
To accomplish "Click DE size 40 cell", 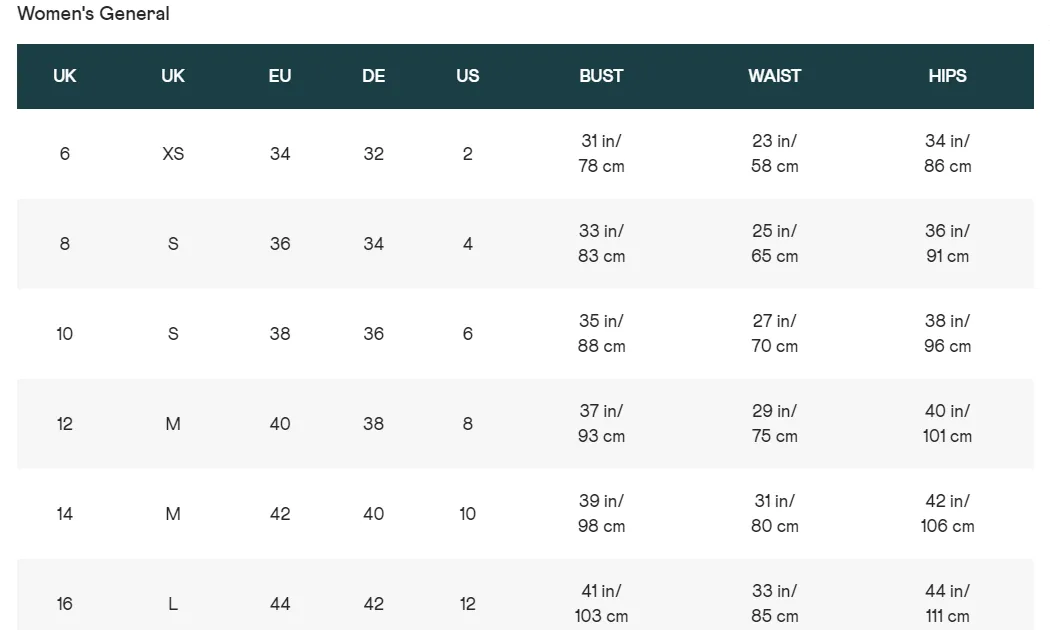I will [374, 514].
